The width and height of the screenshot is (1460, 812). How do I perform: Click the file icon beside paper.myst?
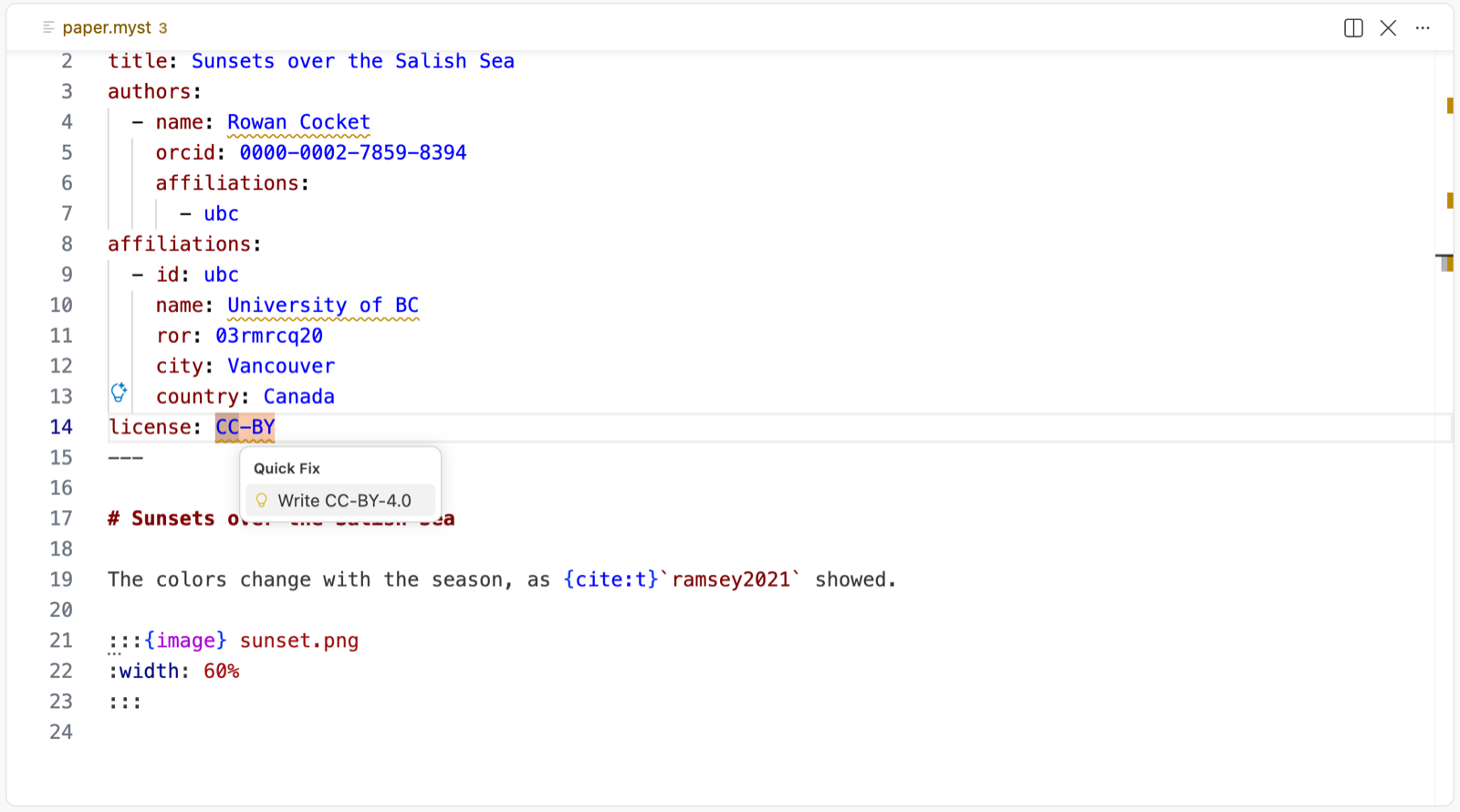(x=48, y=27)
